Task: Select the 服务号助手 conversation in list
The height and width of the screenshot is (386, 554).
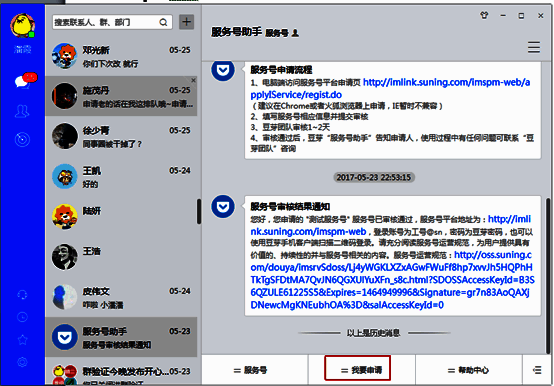Action: [x=121, y=337]
